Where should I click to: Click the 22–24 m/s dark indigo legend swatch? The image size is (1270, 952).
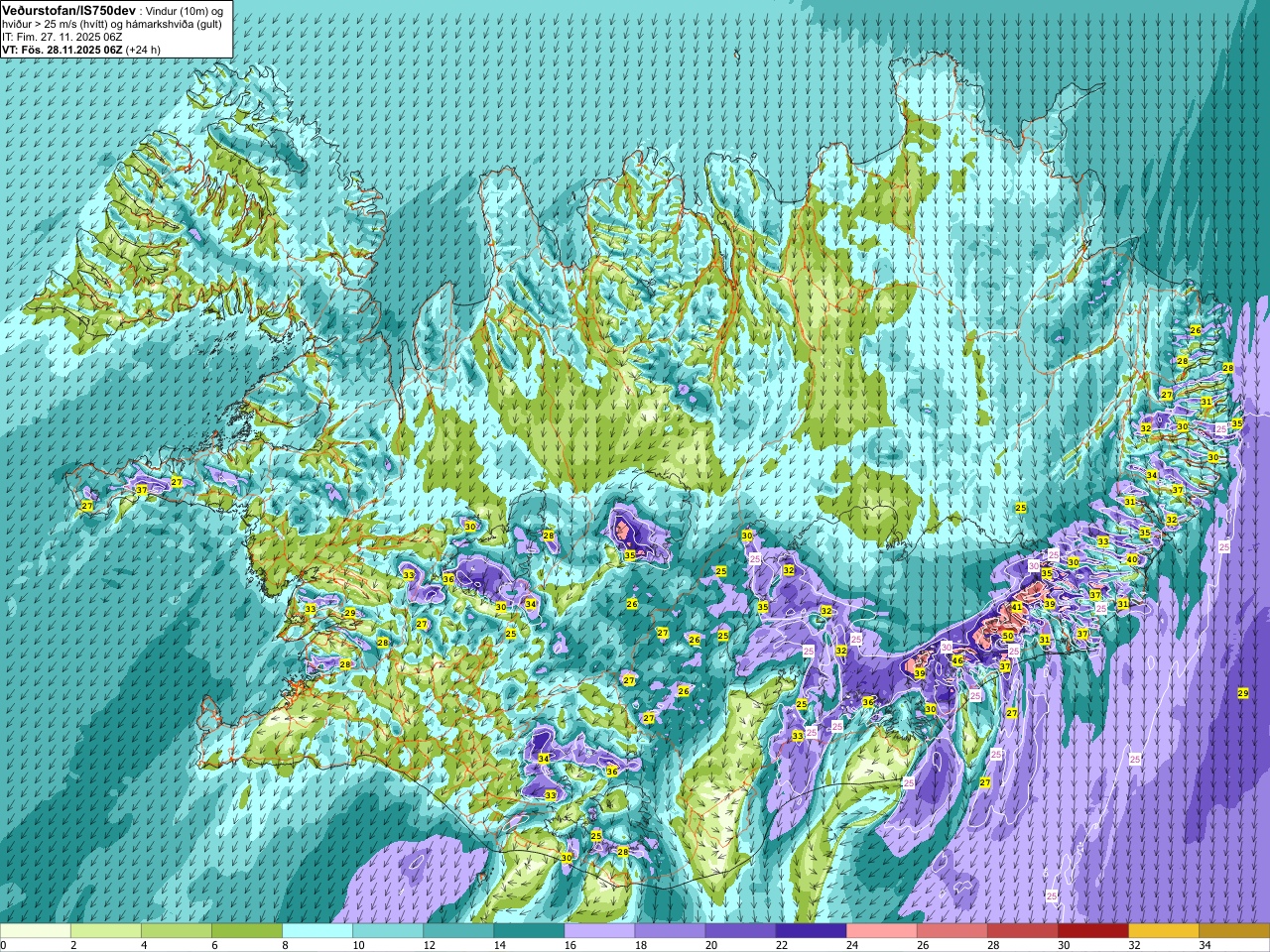811,931
